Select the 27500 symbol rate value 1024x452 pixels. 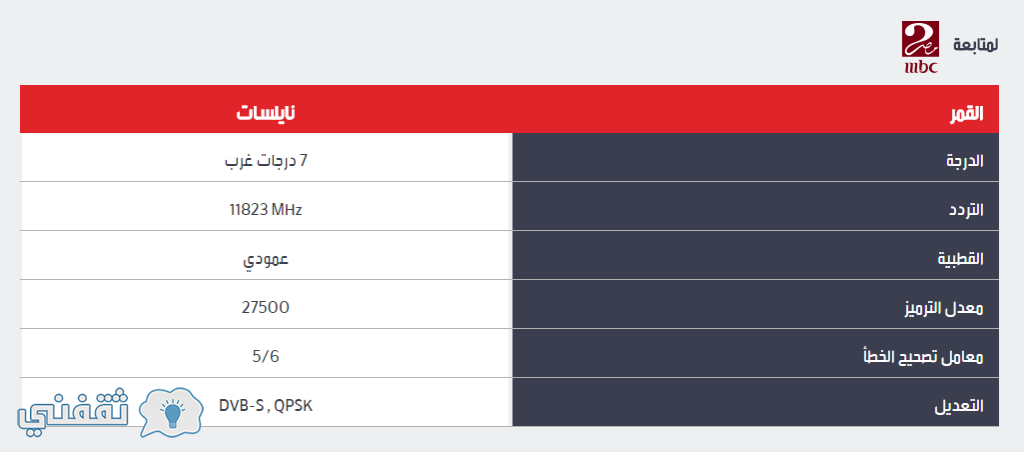266,308
